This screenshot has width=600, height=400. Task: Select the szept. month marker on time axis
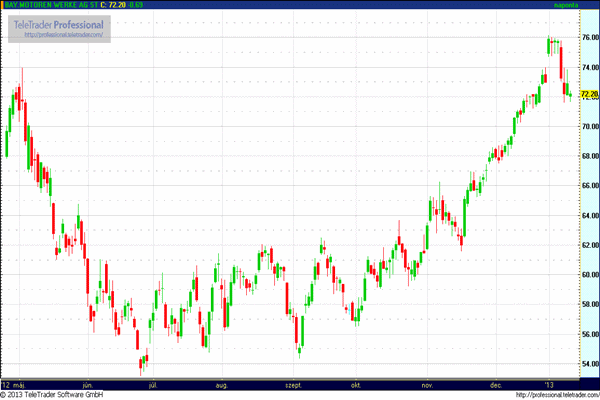point(295,384)
